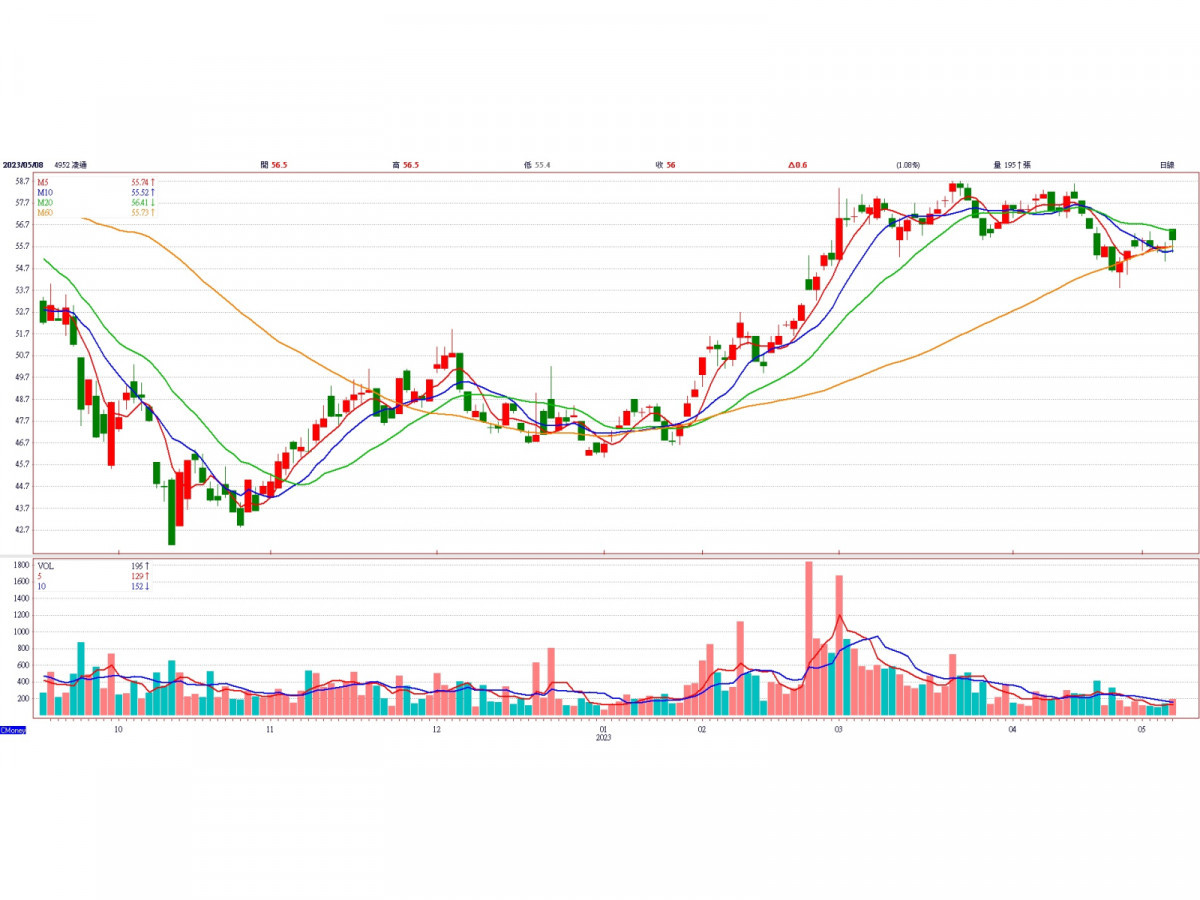Screen dimensions: 1200x900
Task: Select the M20 moving average legend
Action: [x=44, y=202]
